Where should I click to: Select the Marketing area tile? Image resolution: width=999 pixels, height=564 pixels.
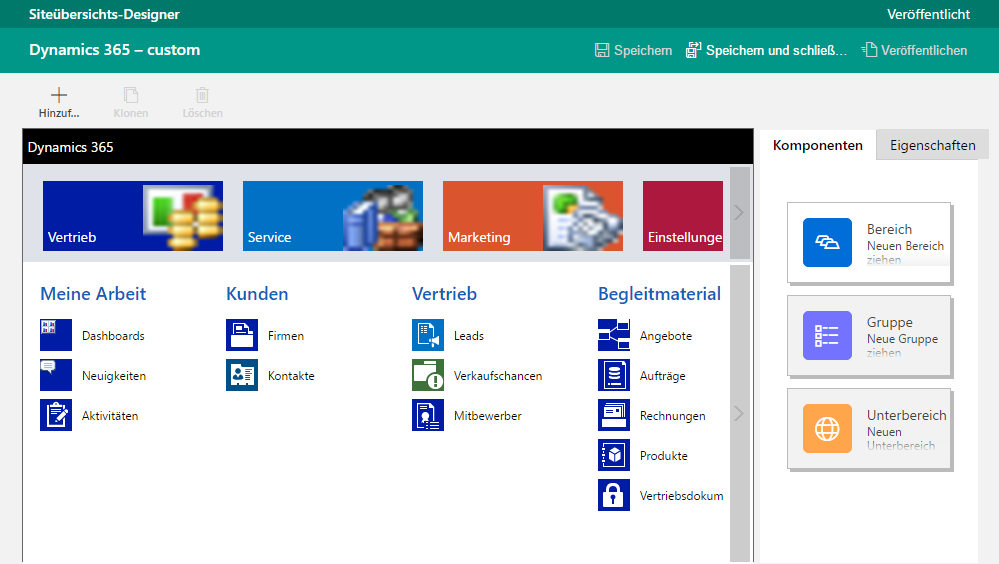tap(532, 216)
